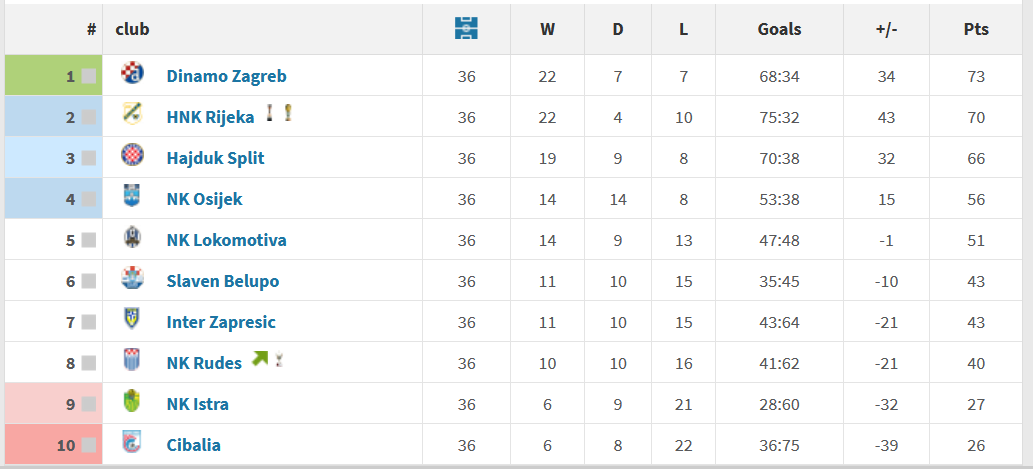Click the matches played pitch icon
Image resolution: width=1033 pixels, height=469 pixels.
tap(466, 28)
